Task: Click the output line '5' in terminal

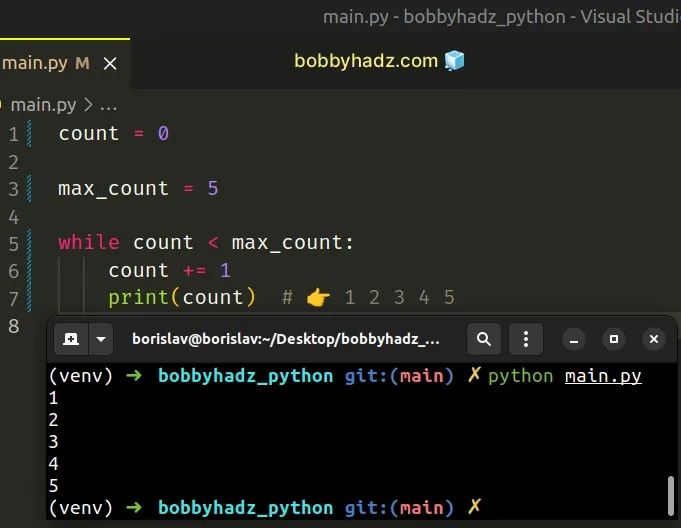Action: coord(53,485)
